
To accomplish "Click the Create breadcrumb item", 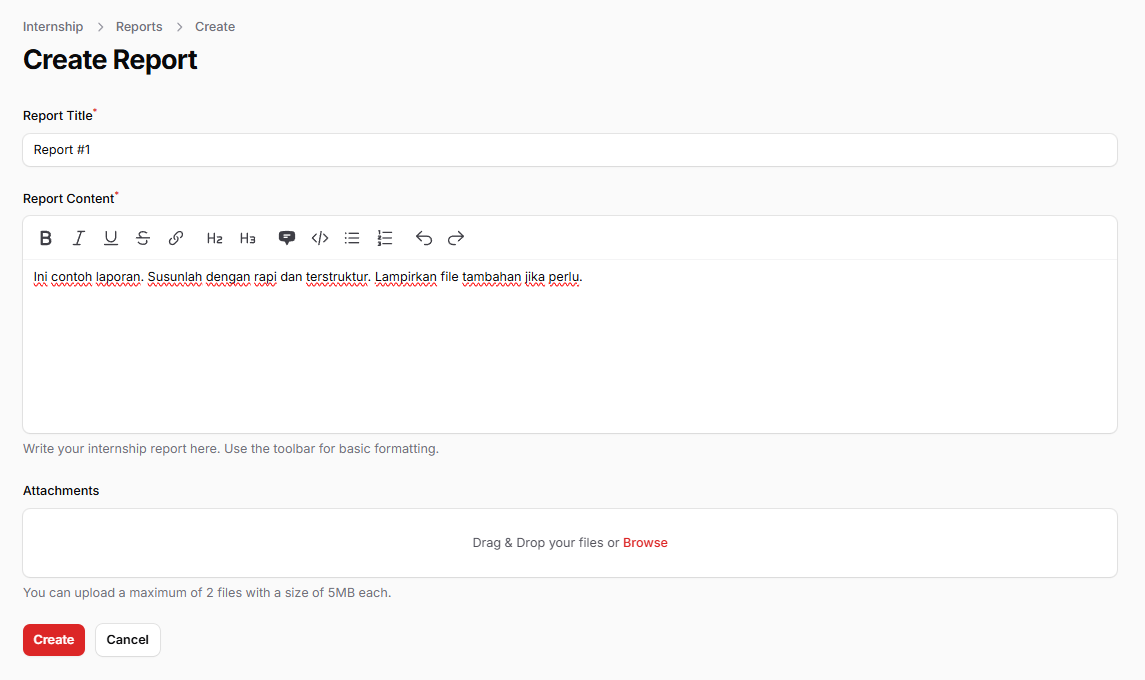I will pos(215,27).
